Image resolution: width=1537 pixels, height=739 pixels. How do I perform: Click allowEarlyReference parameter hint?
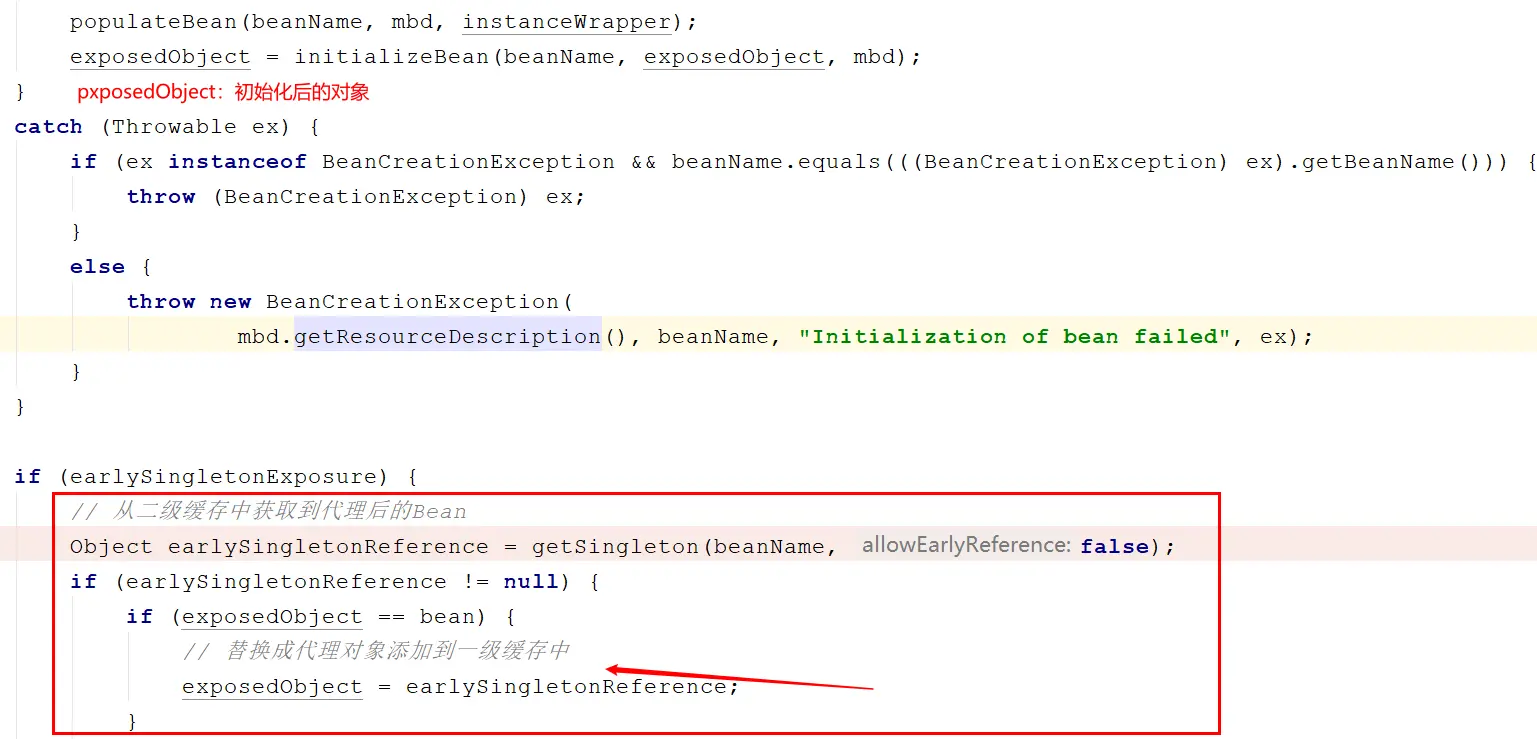(966, 545)
